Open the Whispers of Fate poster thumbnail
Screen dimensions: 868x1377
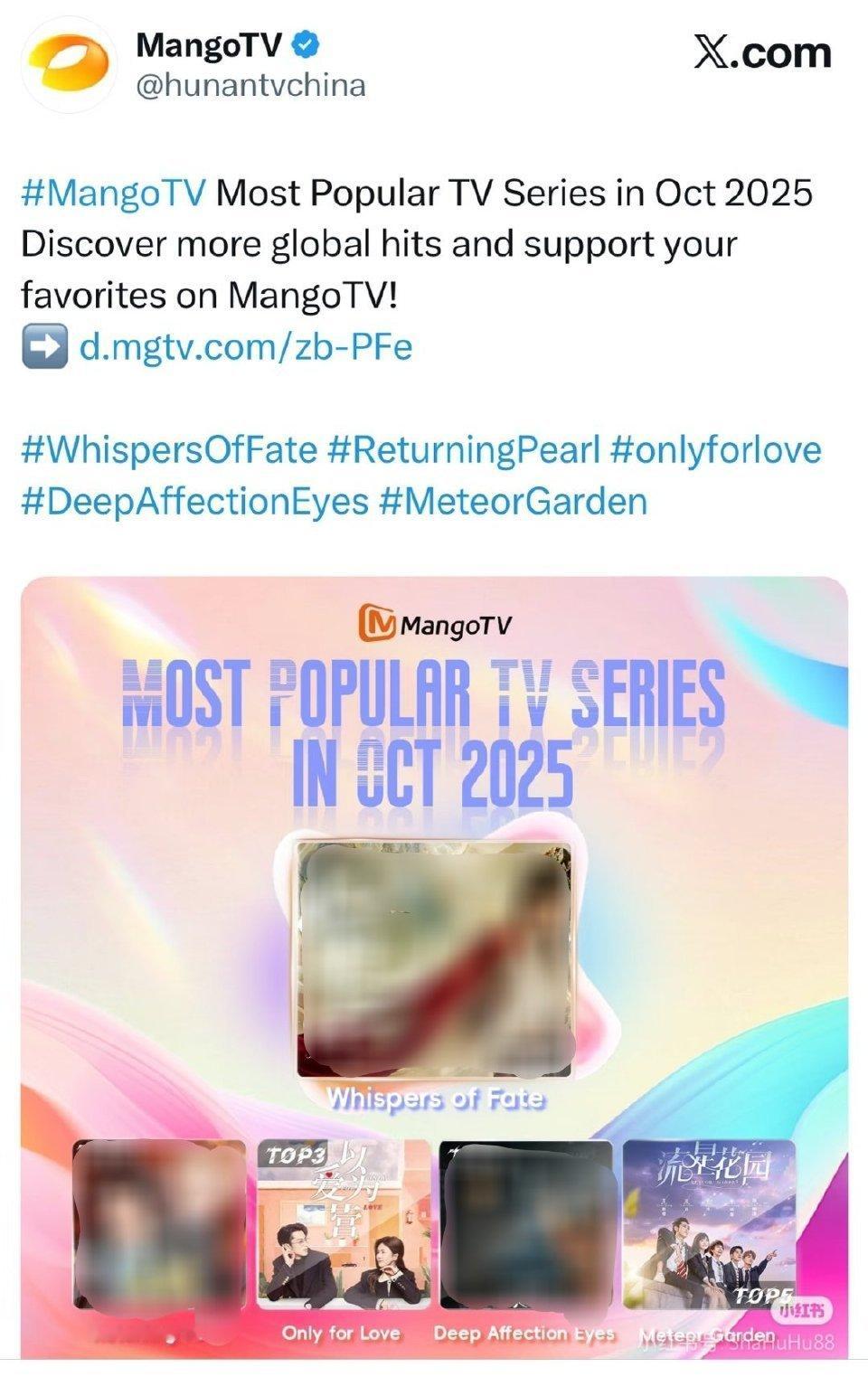[435, 960]
